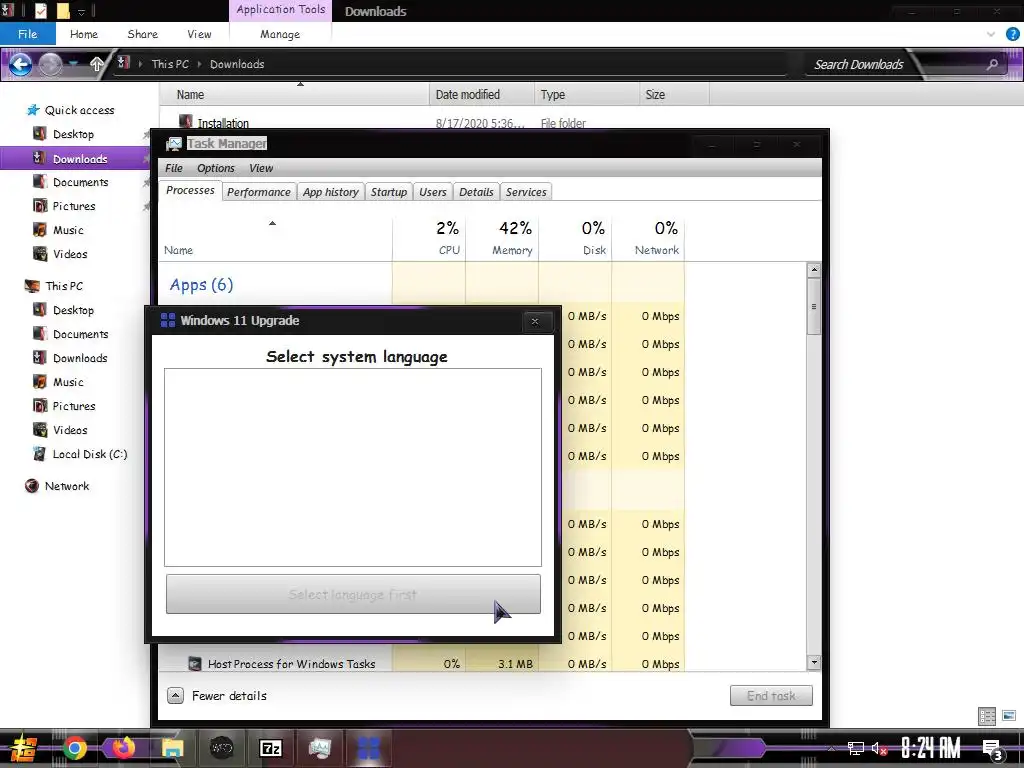Switch Explorer to large icons view

point(1008,716)
